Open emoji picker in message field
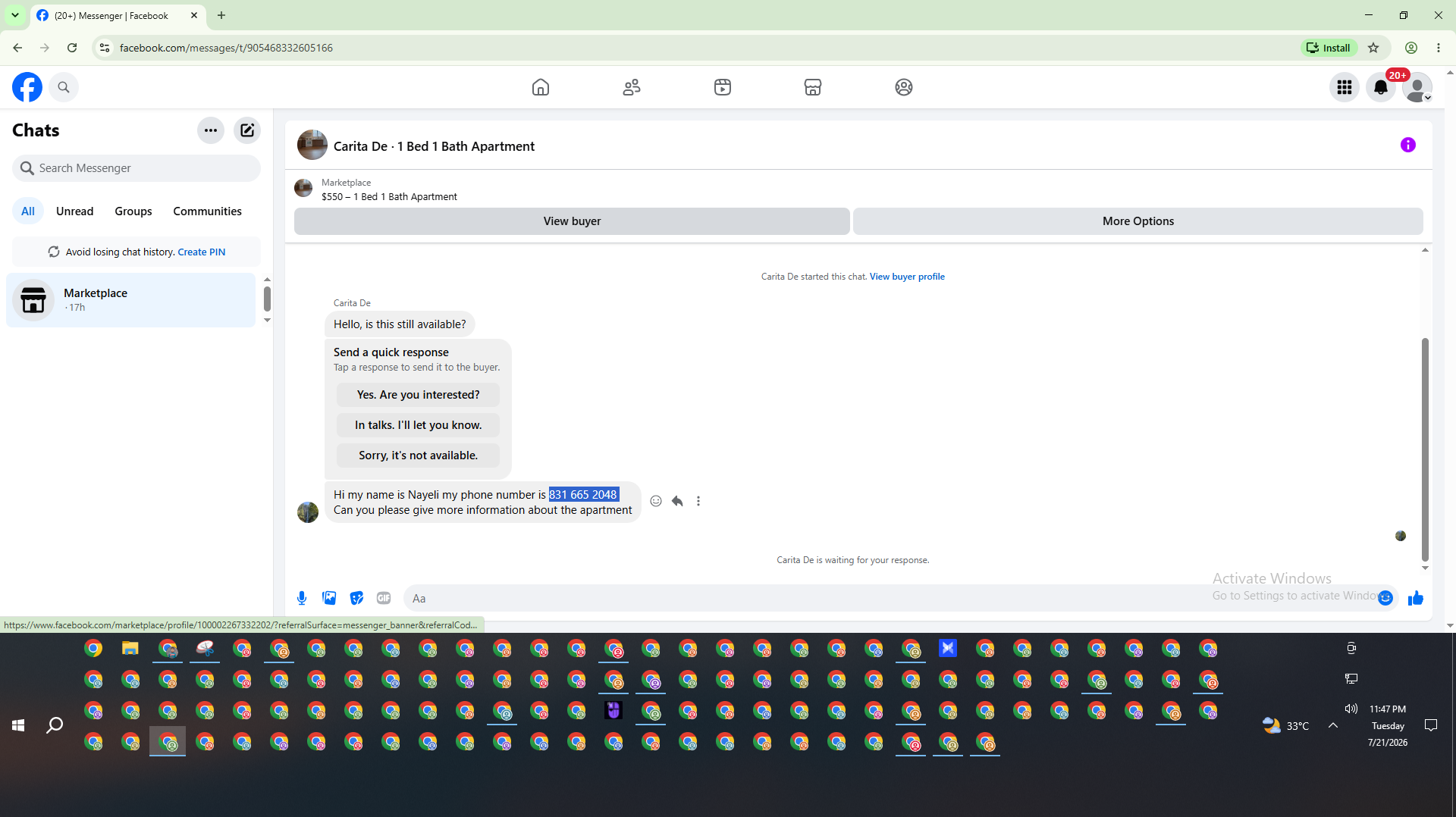Image resolution: width=1456 pixels, height=817 pixels. [x=1385, y=598]
